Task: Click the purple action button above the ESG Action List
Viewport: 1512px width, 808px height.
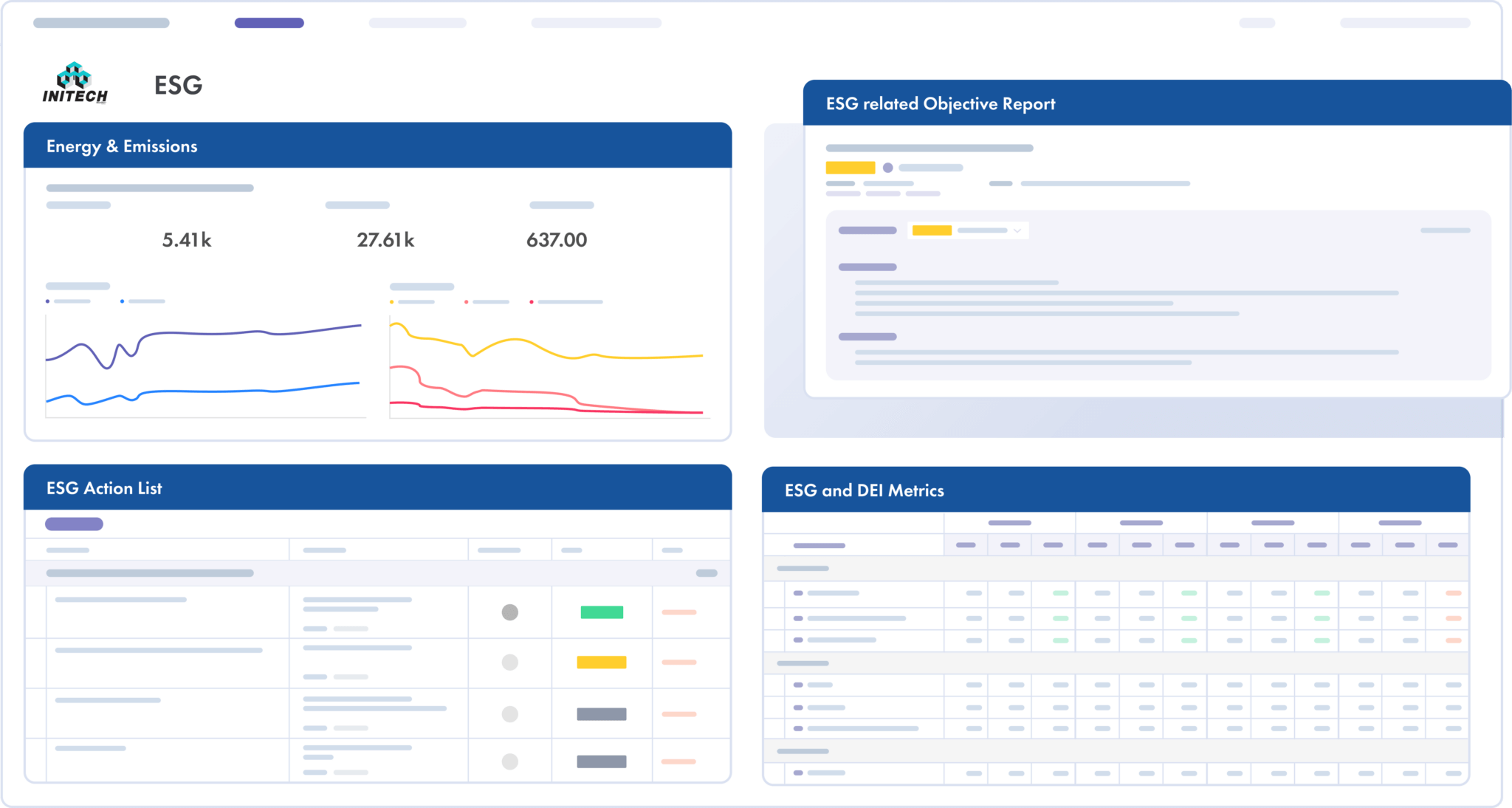Action: [74, 524]
